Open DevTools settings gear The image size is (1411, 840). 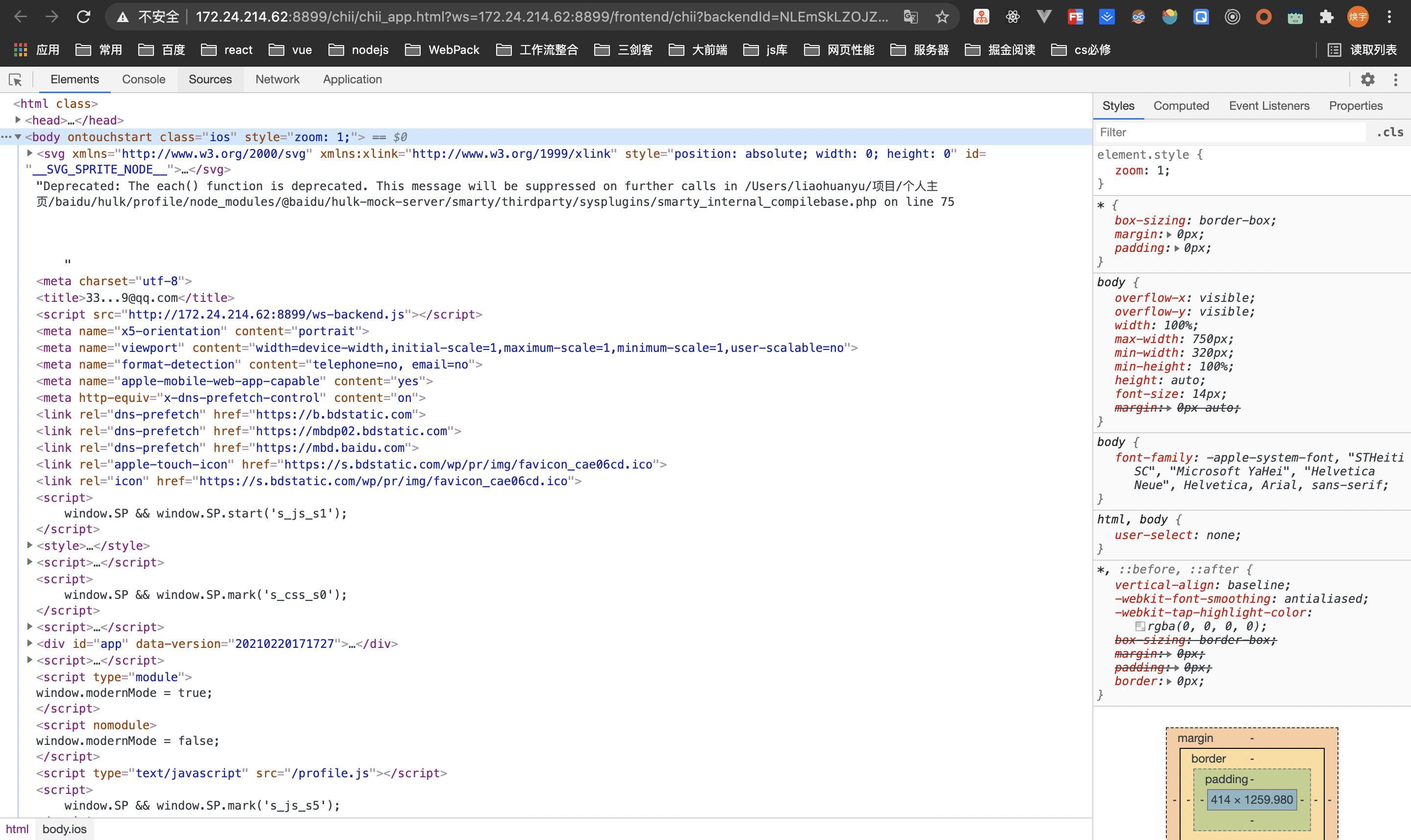(1367, 80)
